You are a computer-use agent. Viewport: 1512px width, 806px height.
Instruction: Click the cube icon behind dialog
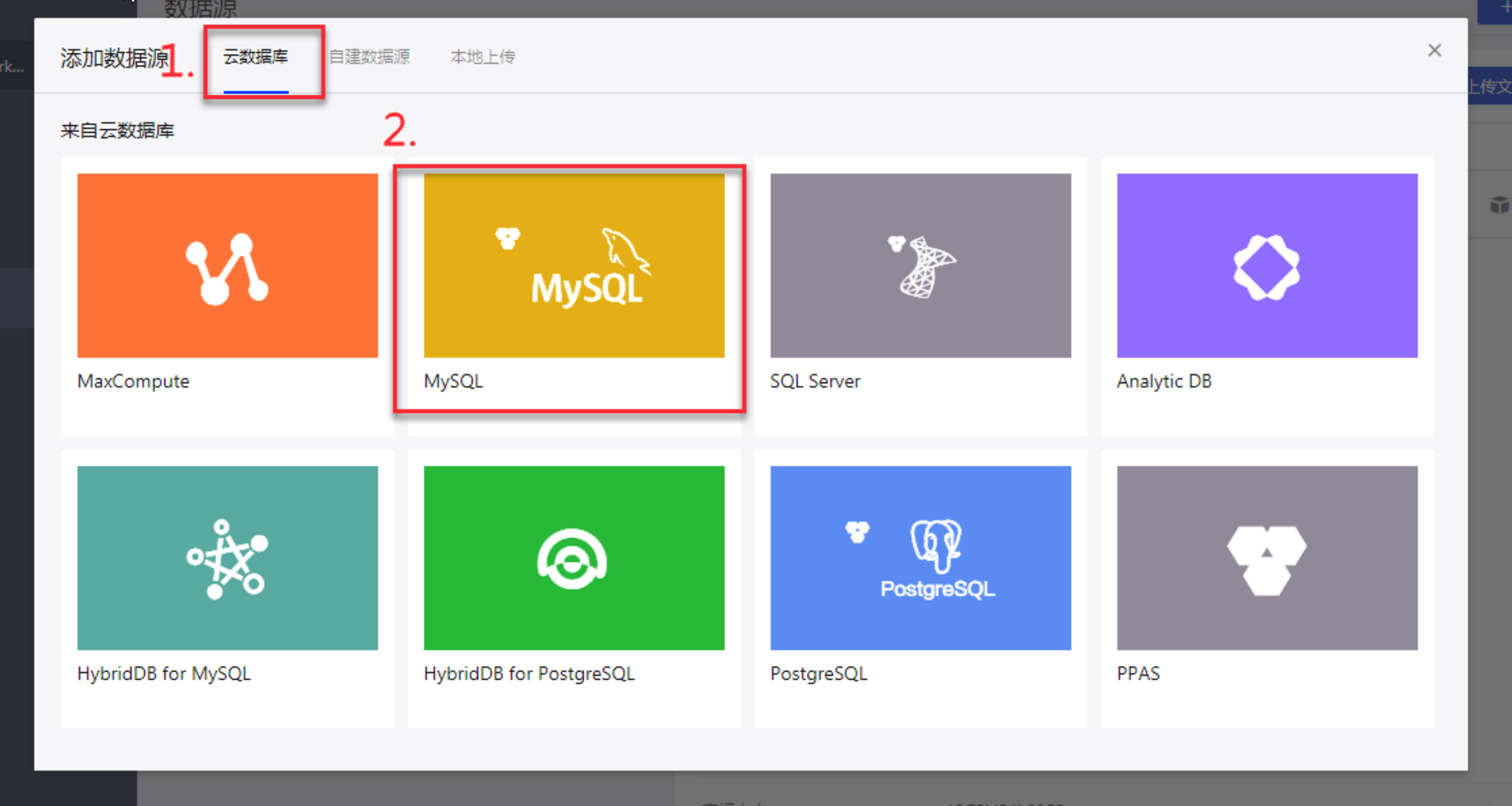pyautogui.click(x=1498, y=205)
